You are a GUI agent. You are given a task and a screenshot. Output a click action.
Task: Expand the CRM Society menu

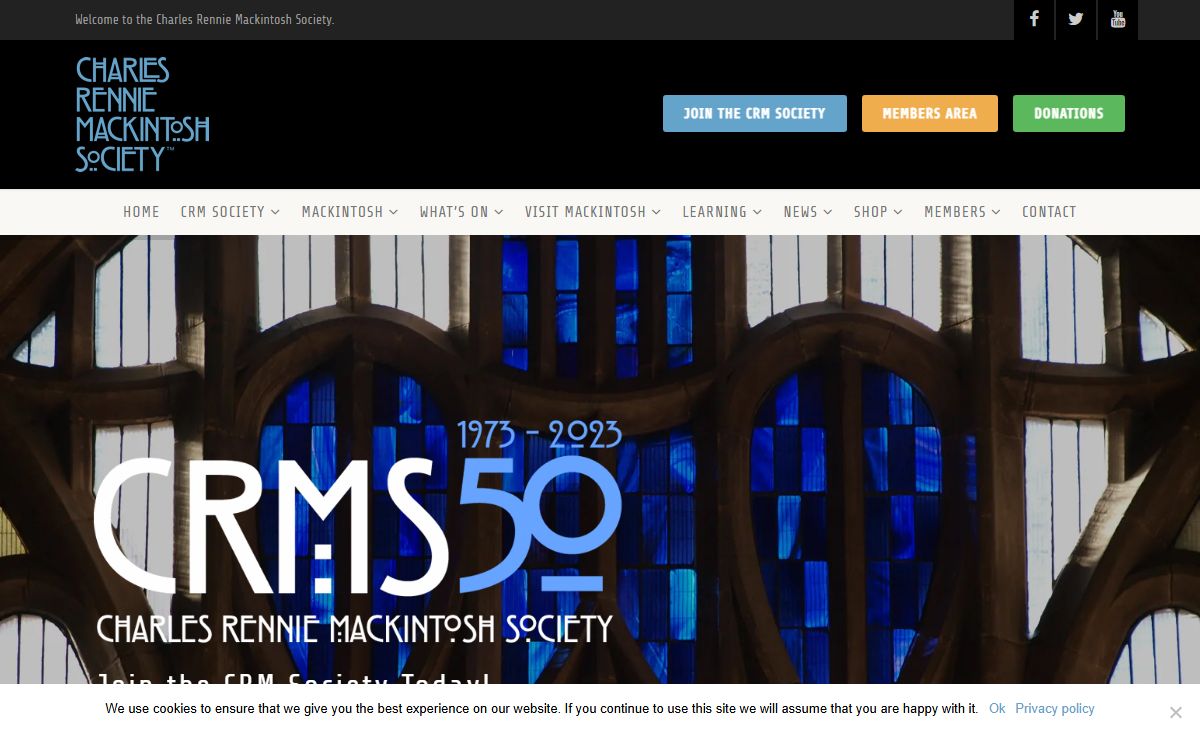point(230,212)
